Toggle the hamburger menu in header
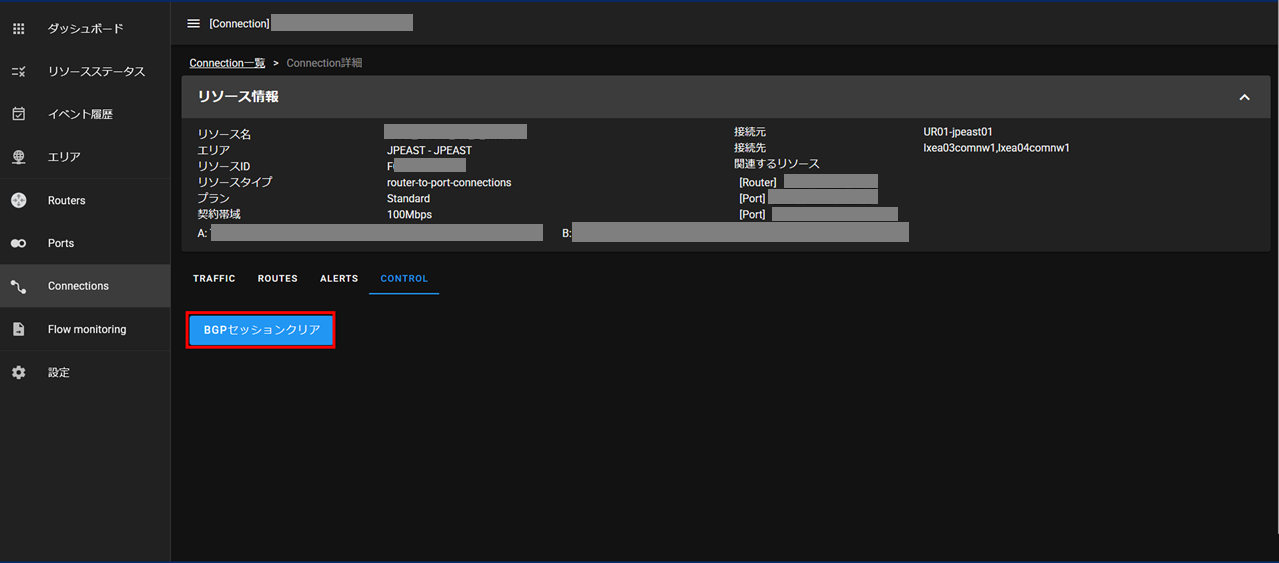The image size is (1279, 563). [x=194, y=23]
